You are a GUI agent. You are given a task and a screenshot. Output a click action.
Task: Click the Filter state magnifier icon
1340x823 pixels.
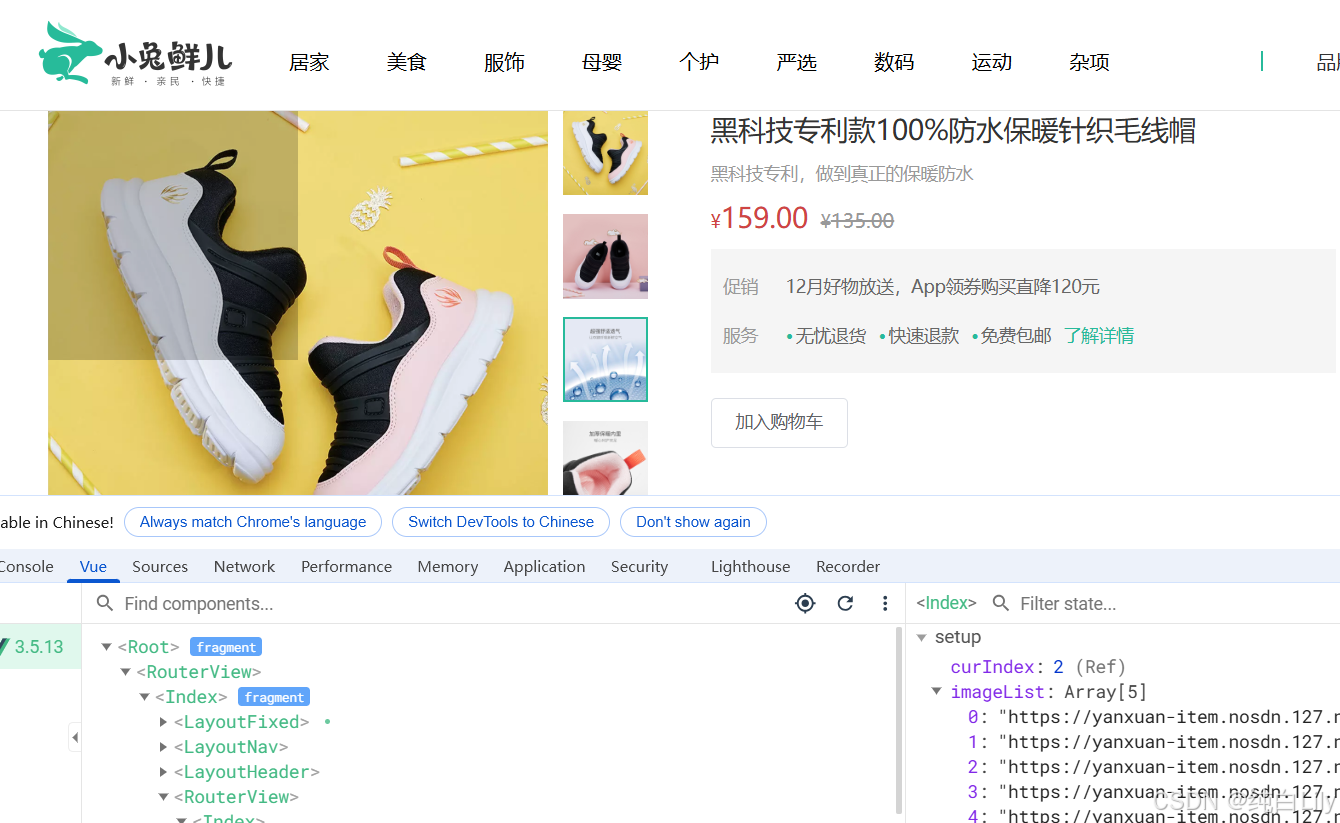1001,603
